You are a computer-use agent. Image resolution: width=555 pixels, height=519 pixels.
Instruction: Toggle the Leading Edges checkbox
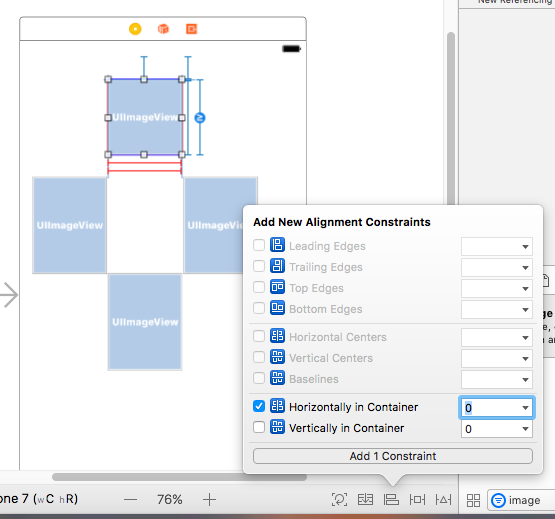click(x=259, y=245)
